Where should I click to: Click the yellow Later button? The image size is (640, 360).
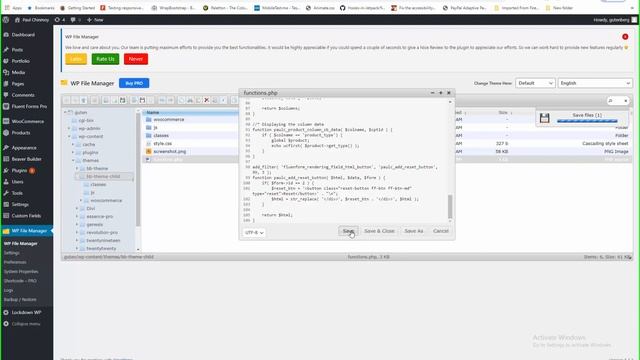pos(76,59)
